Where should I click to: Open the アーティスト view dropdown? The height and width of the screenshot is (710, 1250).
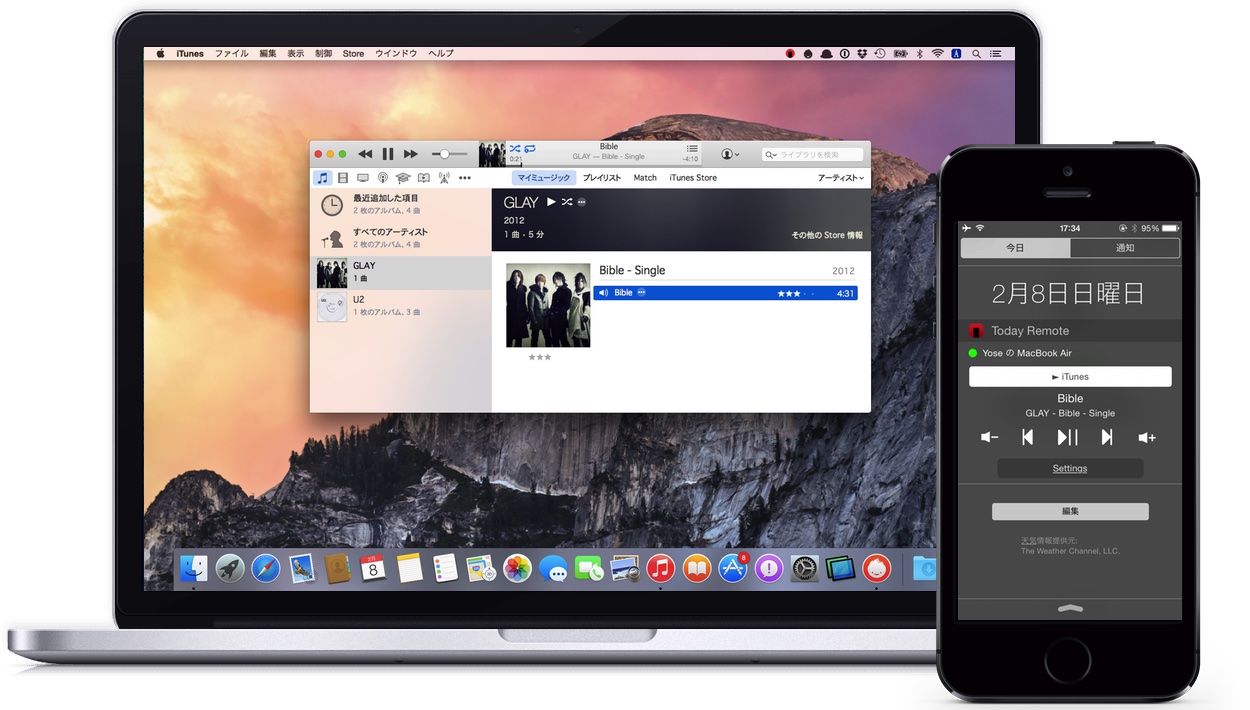pyautogui.click(x=841, y=178)
